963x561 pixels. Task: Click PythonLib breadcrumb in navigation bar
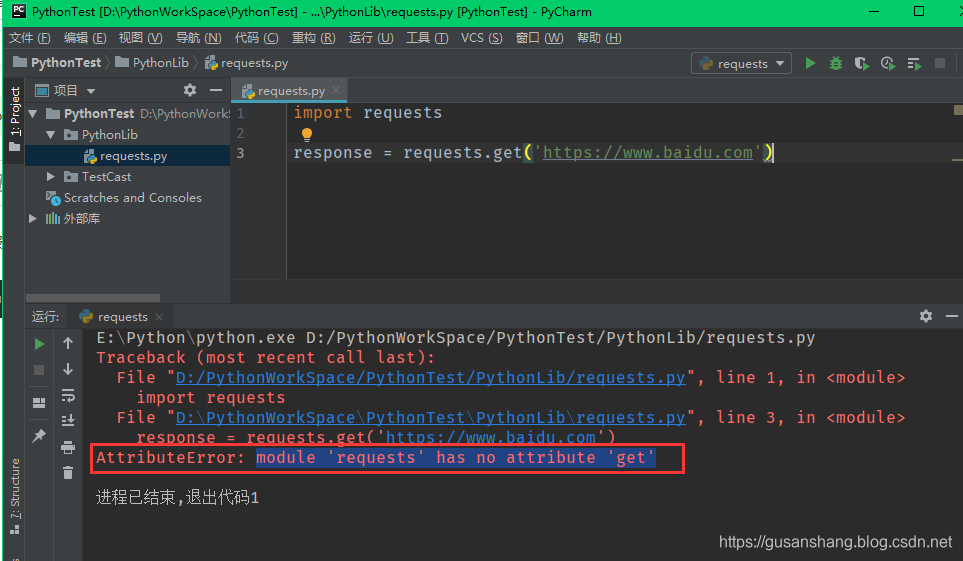(x=152, y=63)
